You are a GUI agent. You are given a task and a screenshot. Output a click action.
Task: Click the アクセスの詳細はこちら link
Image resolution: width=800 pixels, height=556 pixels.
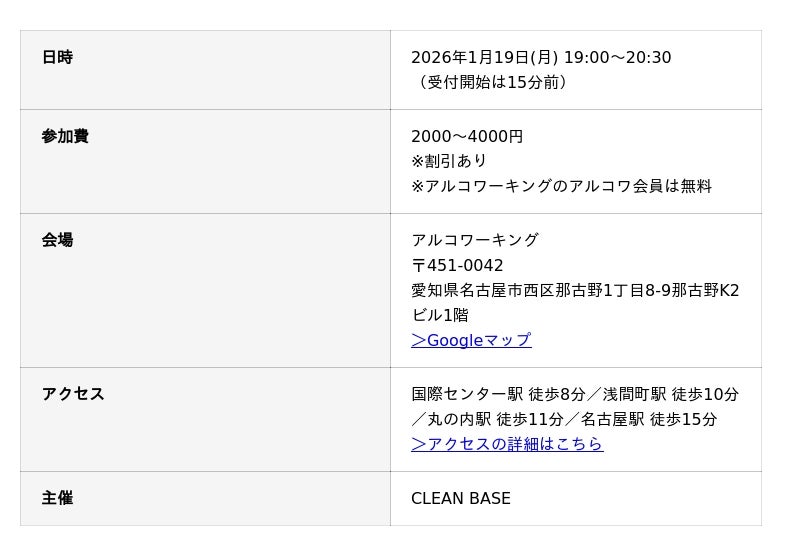point(507,444)
